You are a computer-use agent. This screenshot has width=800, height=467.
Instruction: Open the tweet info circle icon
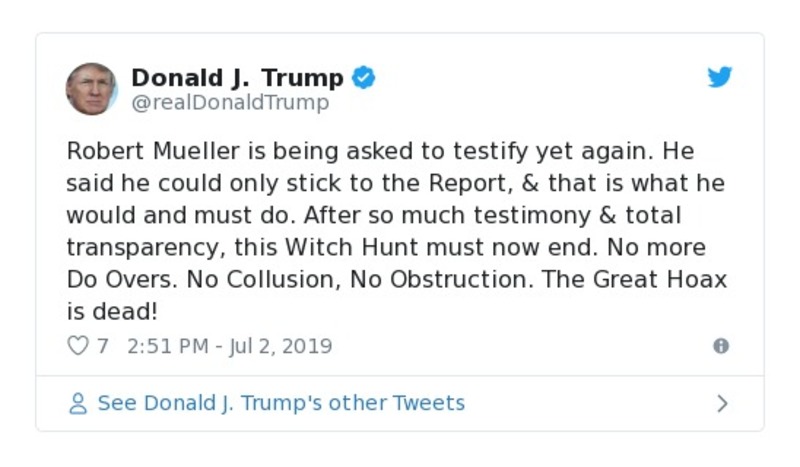pos(720,346)
